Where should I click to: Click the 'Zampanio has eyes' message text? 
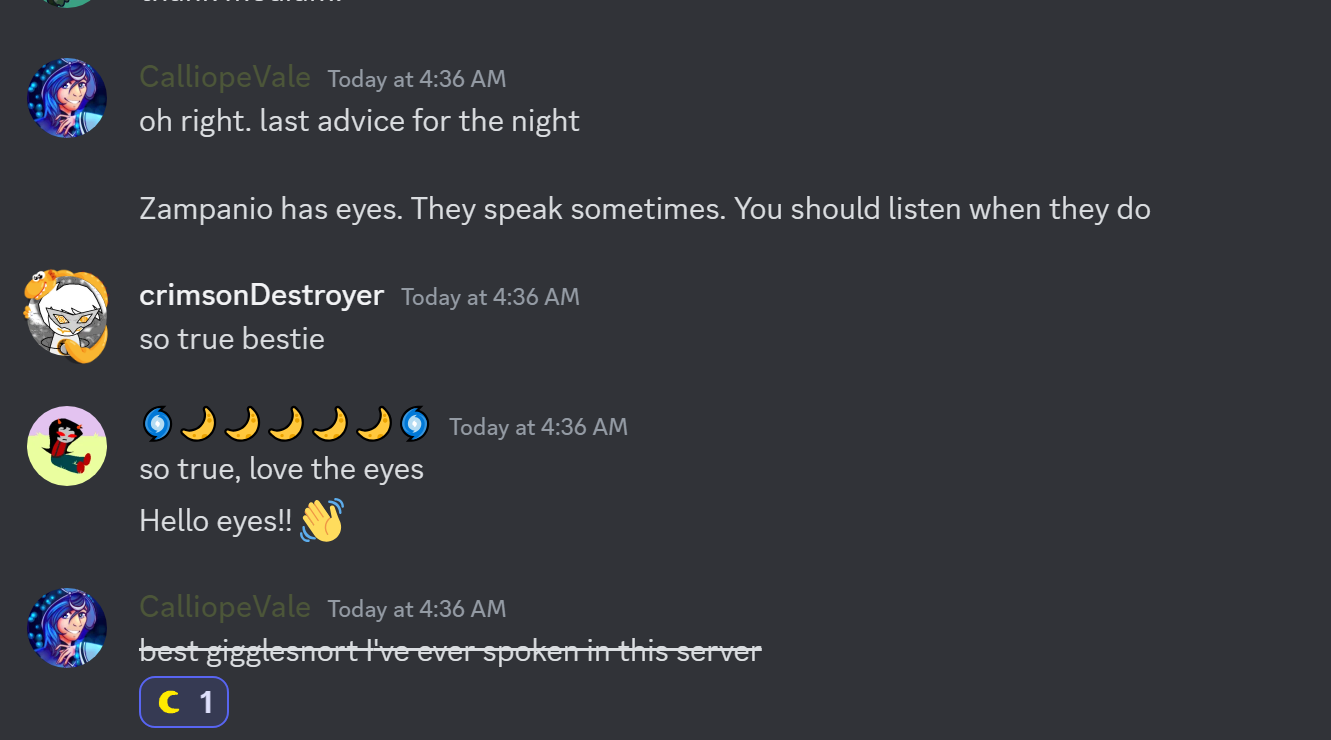click(645, 209)
